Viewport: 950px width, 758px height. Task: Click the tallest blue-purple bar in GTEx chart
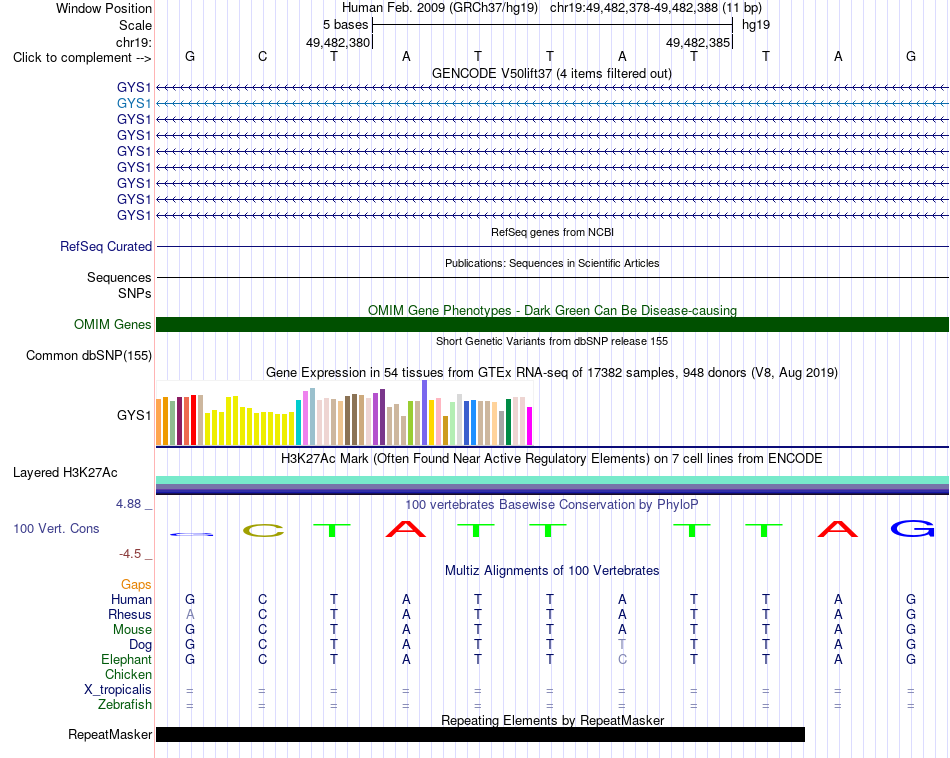tap(425, 413)
